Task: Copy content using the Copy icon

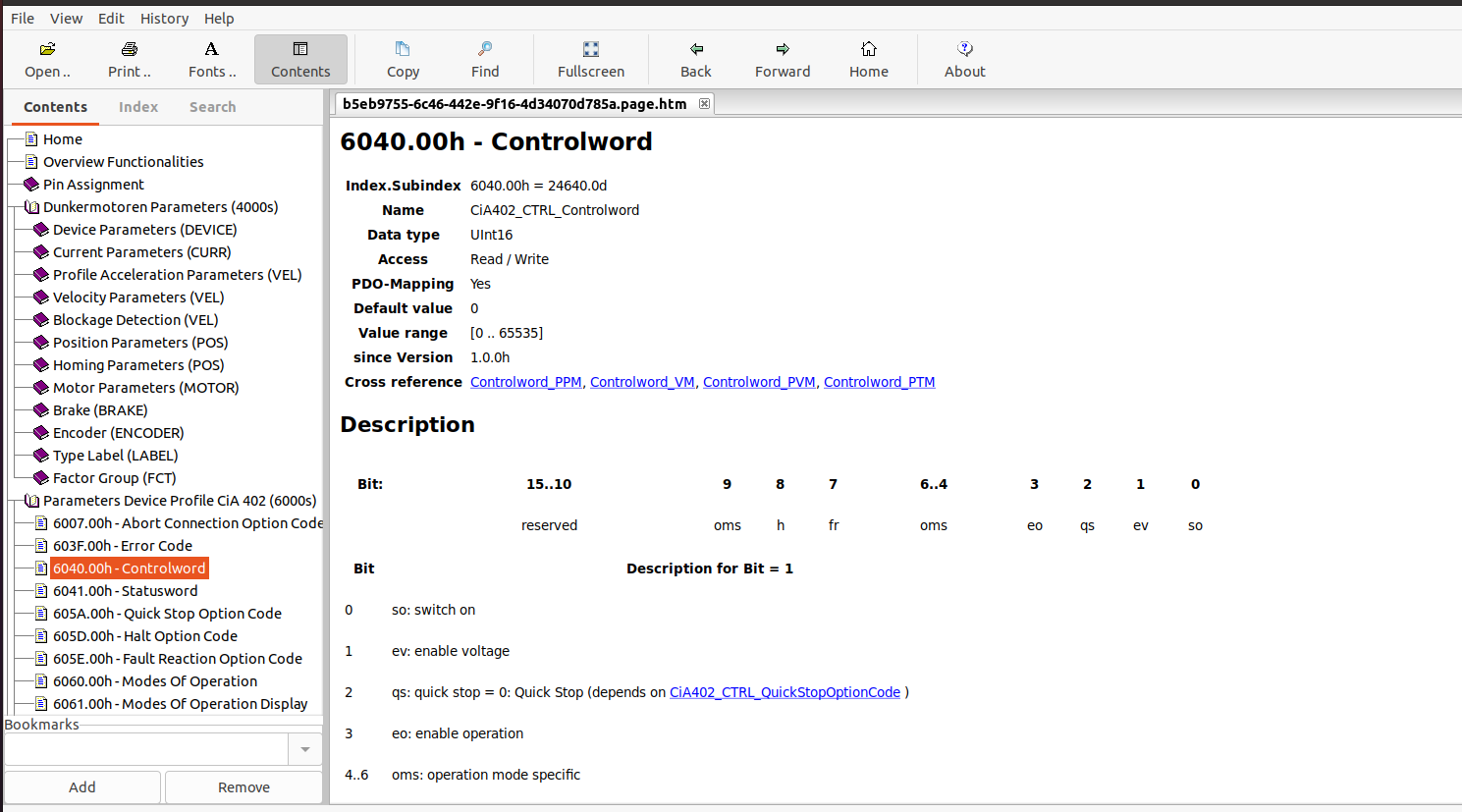Action: pyautogui.click(x=403, y=58)
